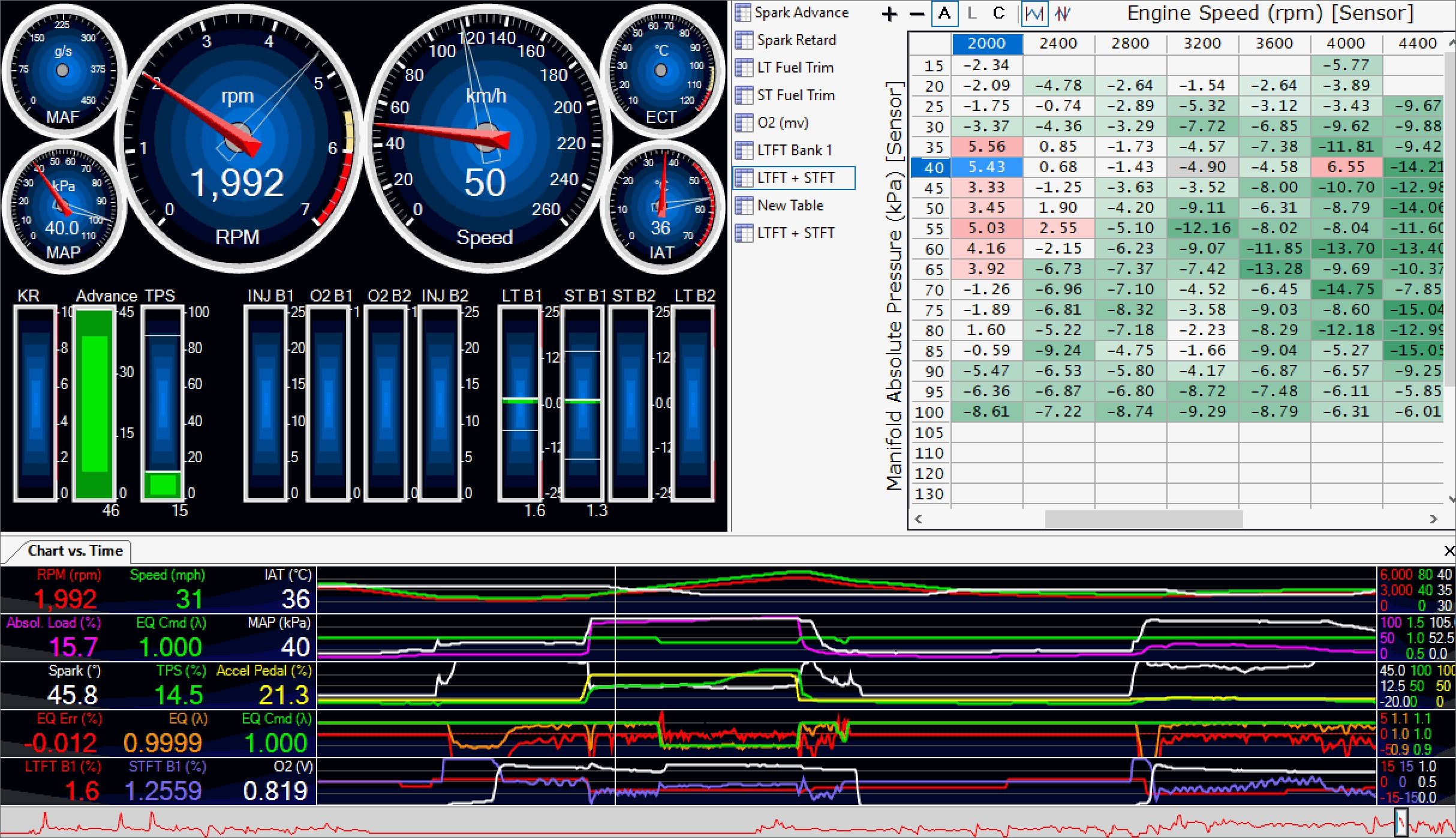
Task: Switch to the L display mode toggle
Action: 972,13
